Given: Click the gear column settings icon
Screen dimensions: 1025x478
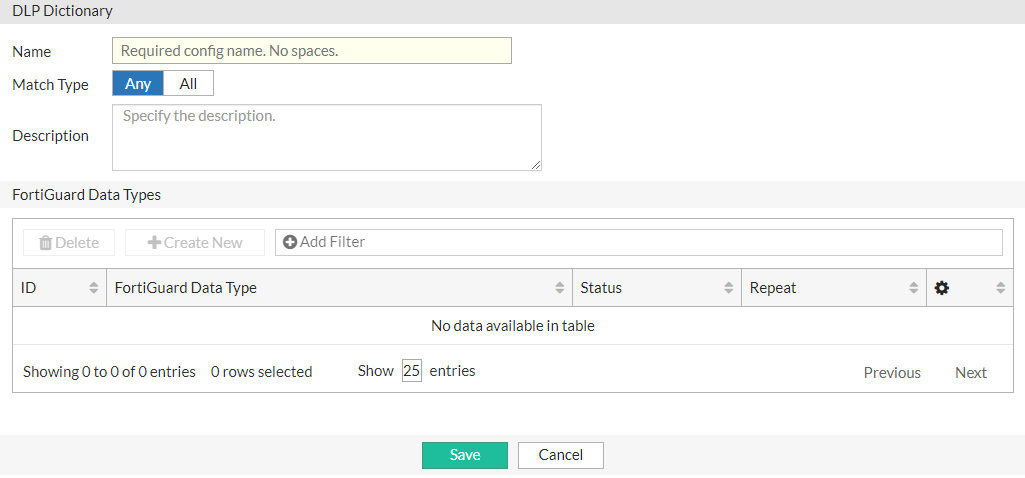Looking at the screenshot, I should tap(941, 288).
